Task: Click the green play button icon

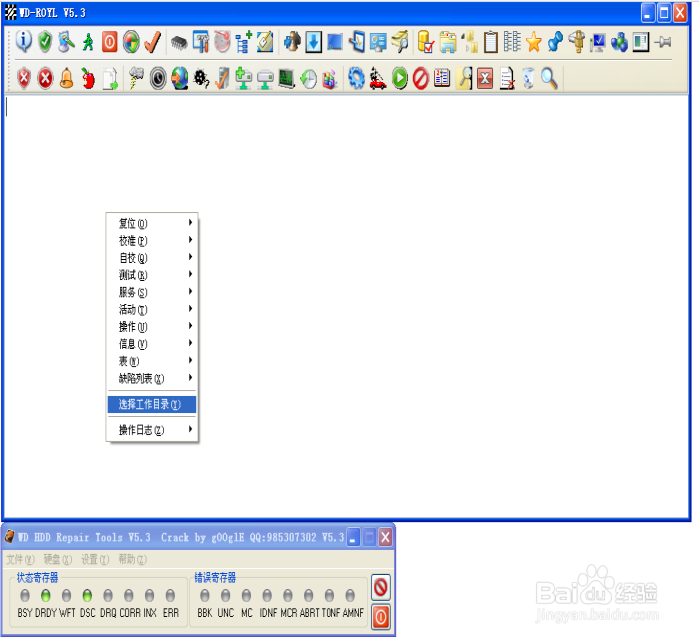Action: [399, 78]
